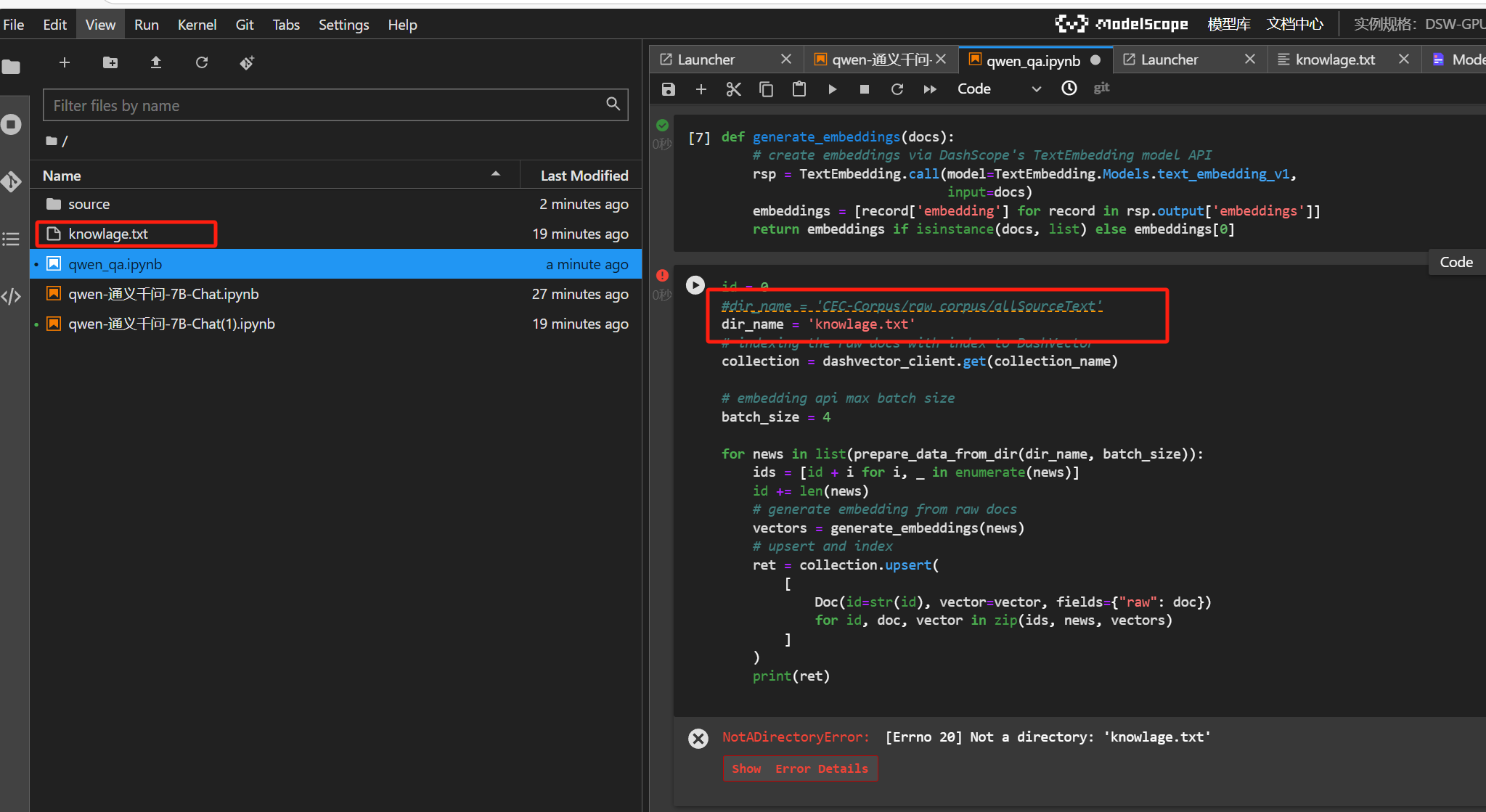Click the search magnifier icon in filter box
Screen dimensions: 1486x812
click(x=613, y=104)
